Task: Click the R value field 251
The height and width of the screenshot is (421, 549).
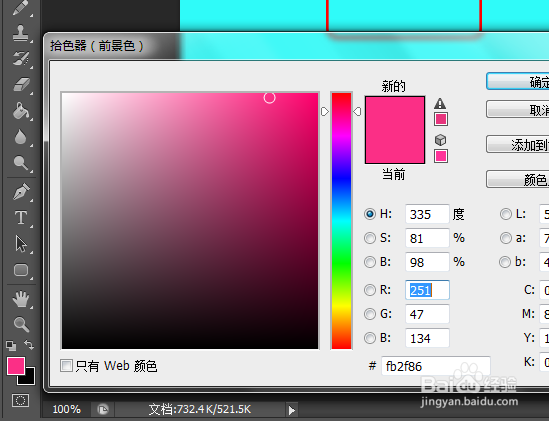Action: [x=427, y=290]
